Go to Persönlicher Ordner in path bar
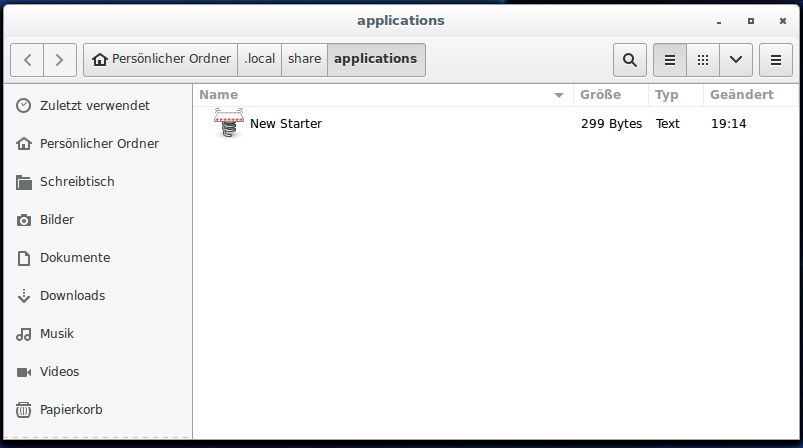The image size is (803, 448). pos(161,59)
